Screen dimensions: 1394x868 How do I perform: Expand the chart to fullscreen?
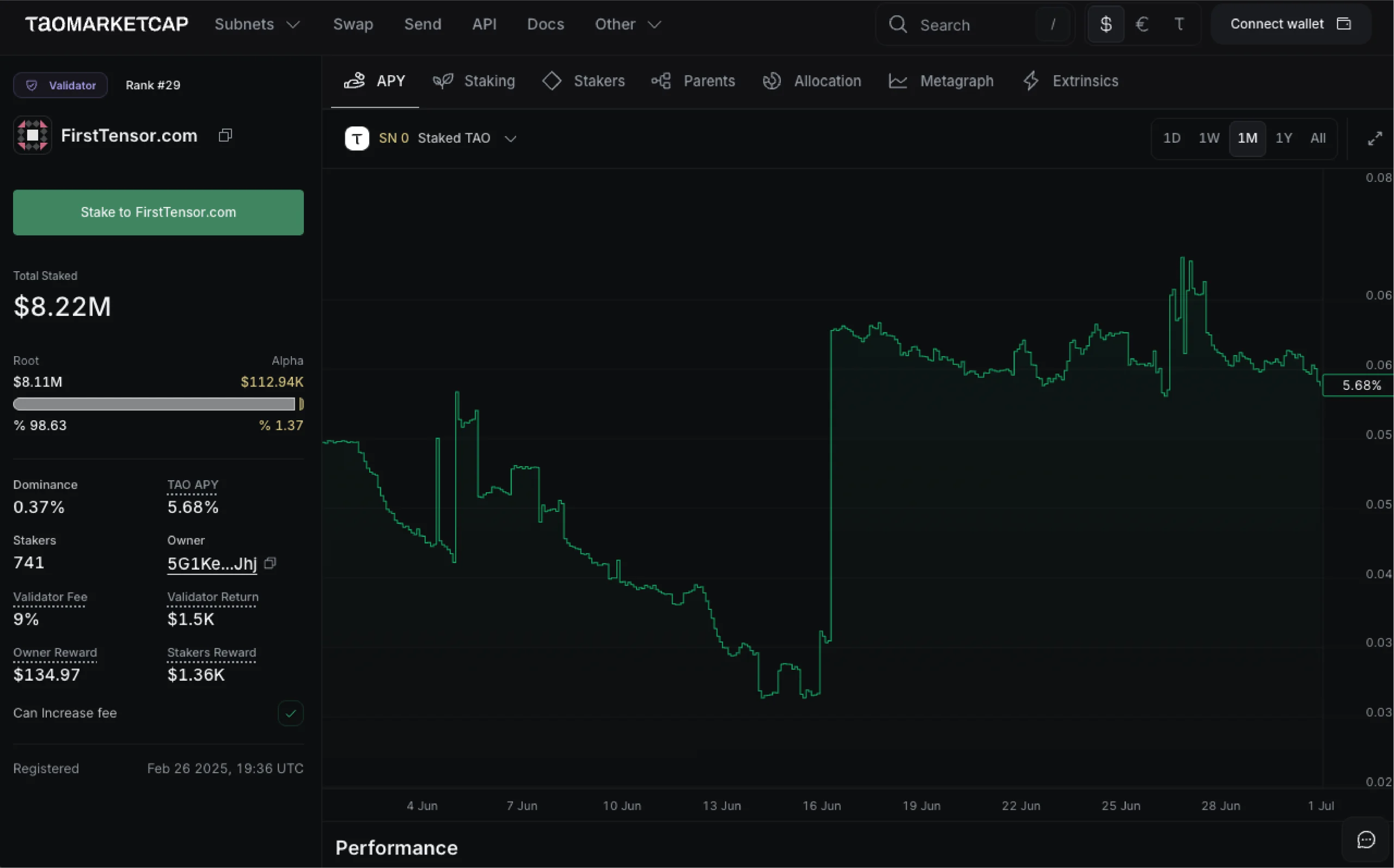(x=1374, y=138)
